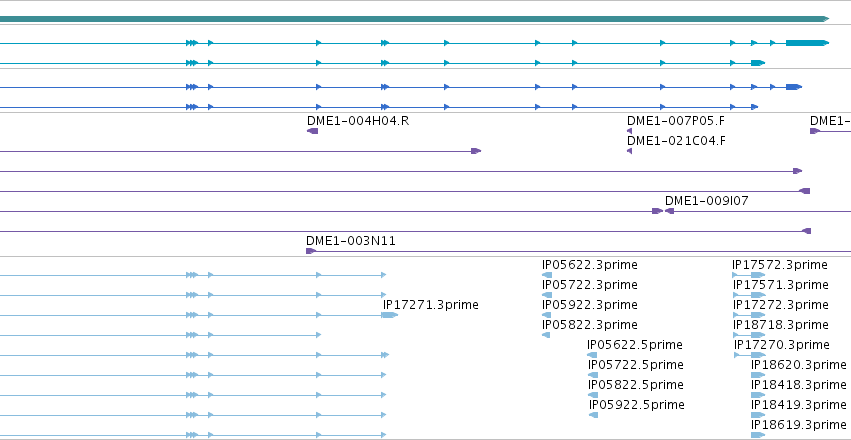The height and width of the screenshot is (440, 851).
Task: Select the thick teal gene bar at top
Action: 415,19
